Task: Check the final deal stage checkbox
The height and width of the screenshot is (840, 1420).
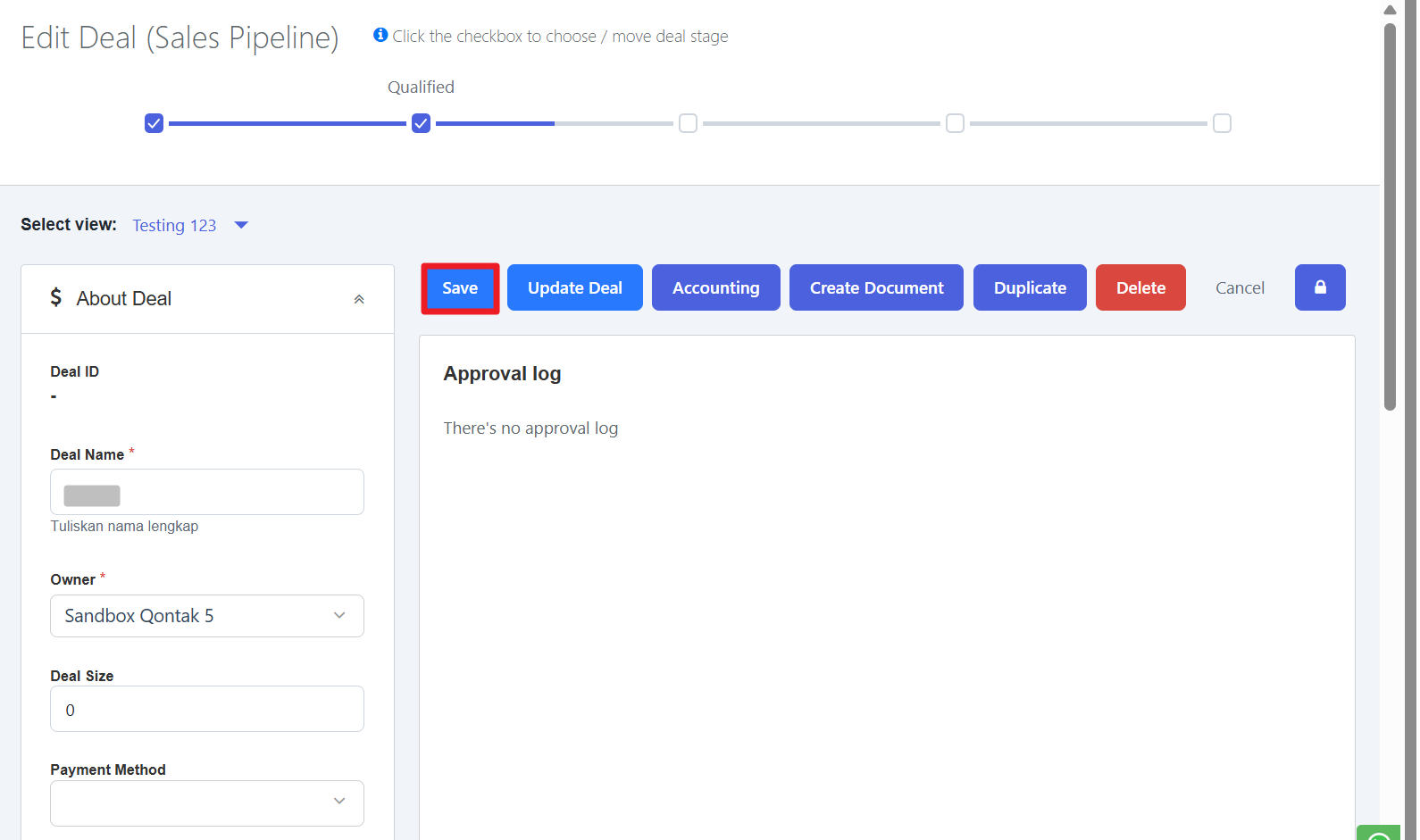Action: pos(1222,123)
